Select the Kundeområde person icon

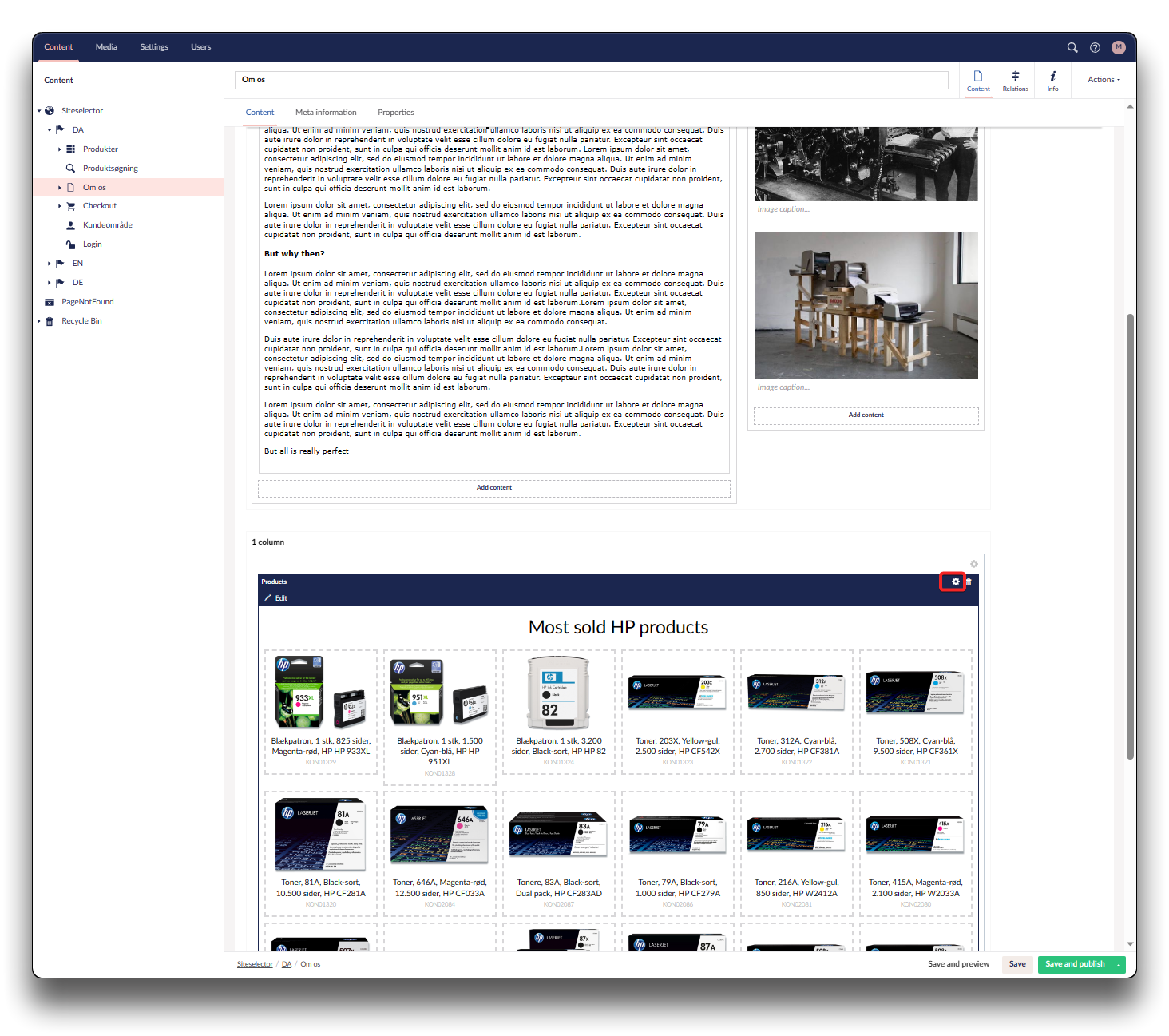click(70, 225)
